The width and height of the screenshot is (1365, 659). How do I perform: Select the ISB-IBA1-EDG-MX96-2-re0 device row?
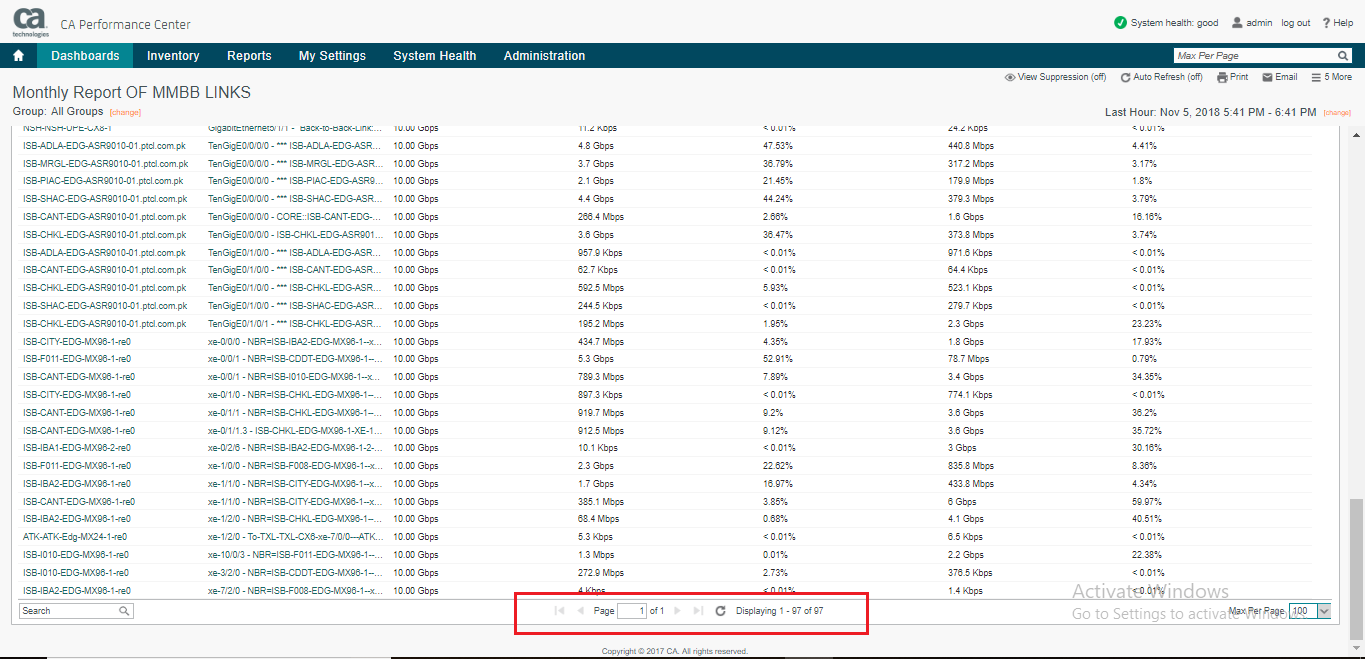click(77, 448)
